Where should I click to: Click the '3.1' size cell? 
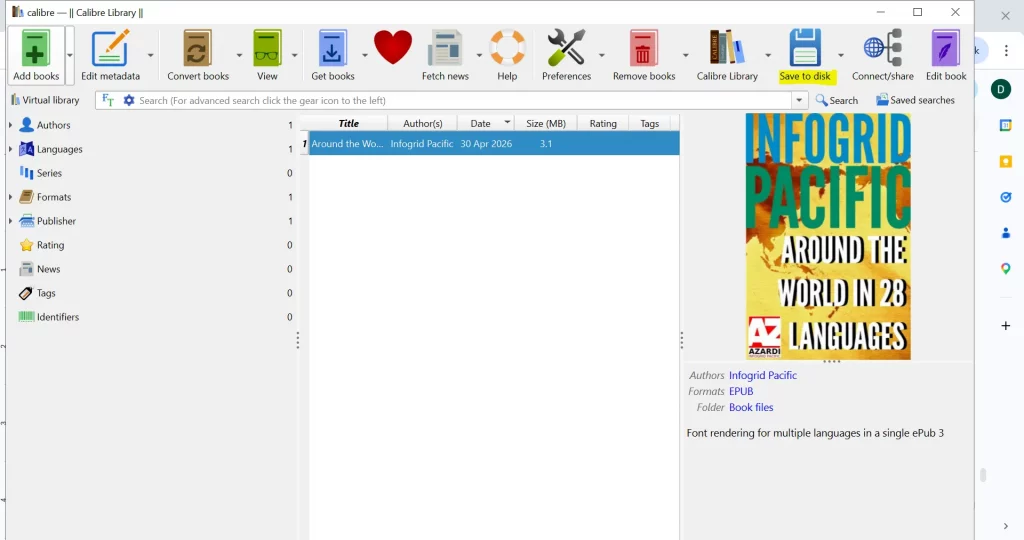546,144
